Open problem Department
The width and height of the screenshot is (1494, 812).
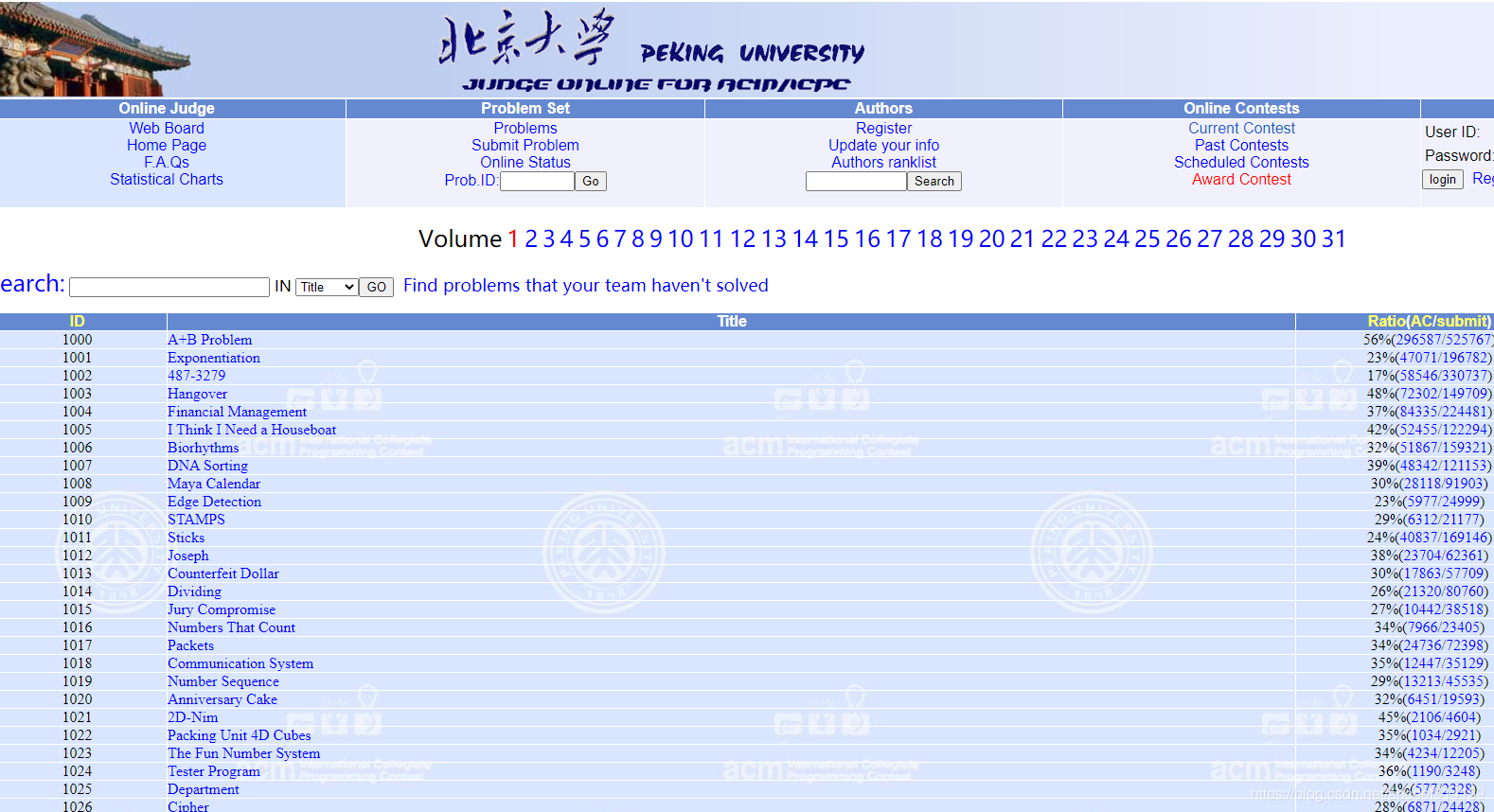point(204,789)
